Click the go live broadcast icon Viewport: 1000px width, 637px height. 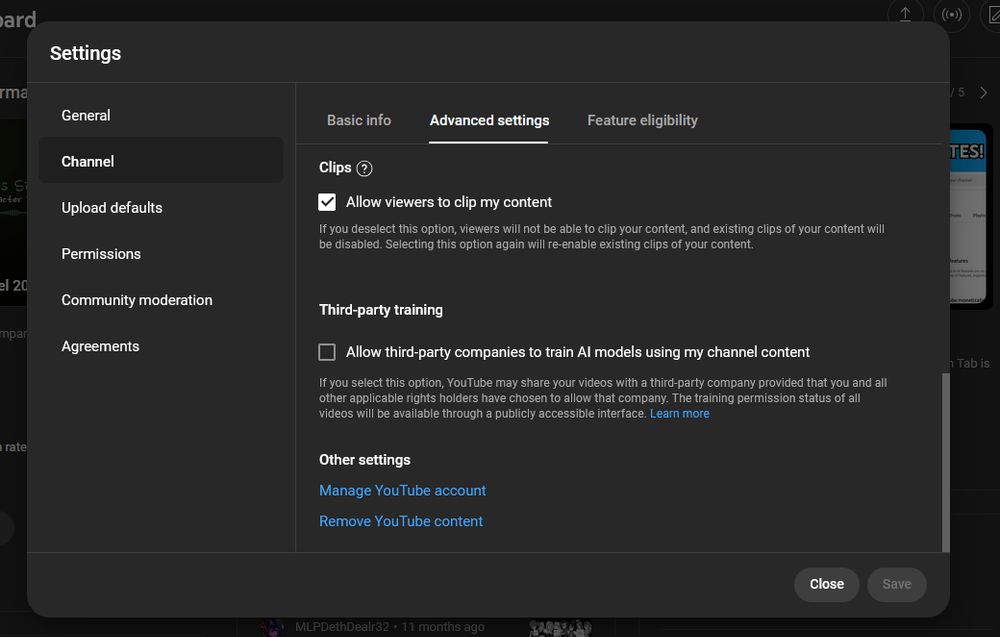coord(951,14)
